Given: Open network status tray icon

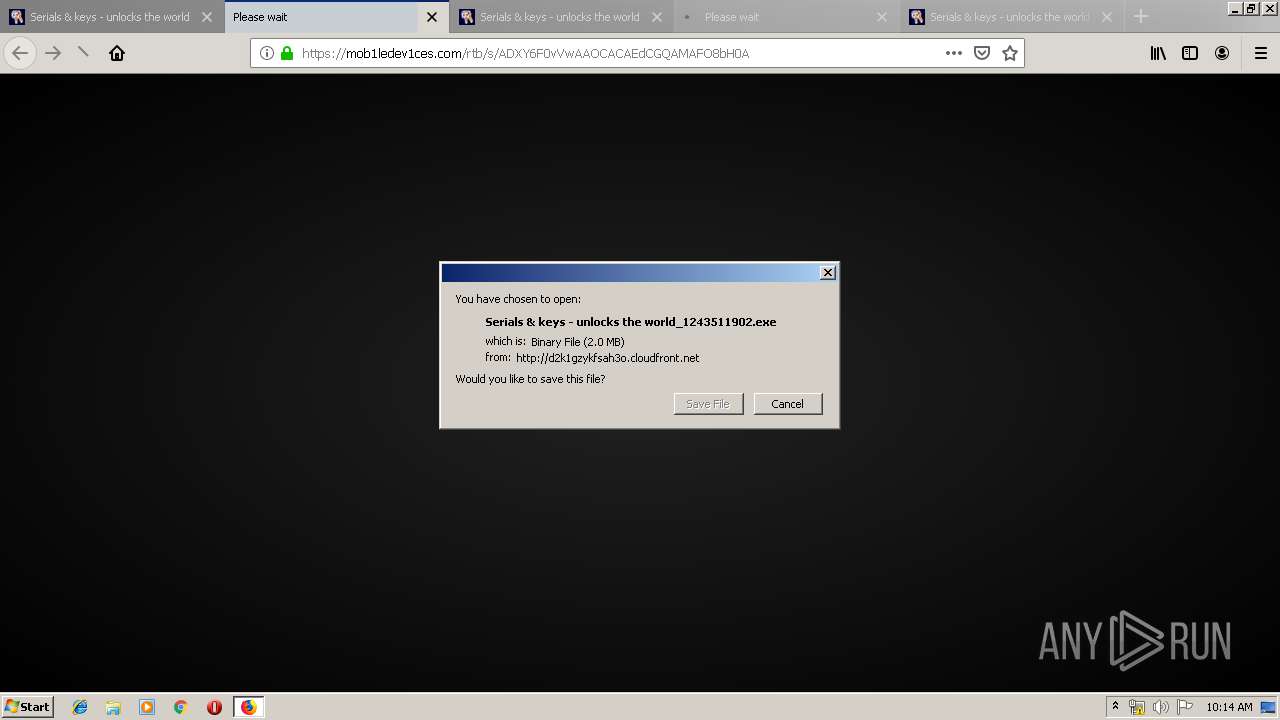Looking at the screenshot, I should pyautogui.click(x=1137, y=707).
